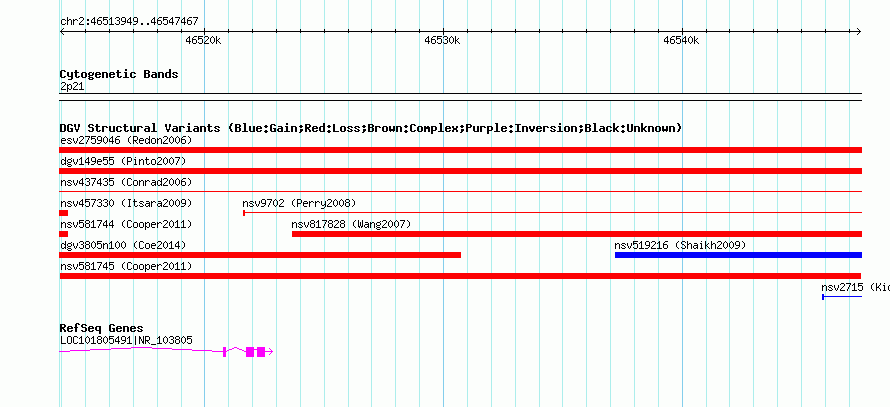Select the 2p21 band label
Screen dimensions: 890x407
[x=72, y=87]
